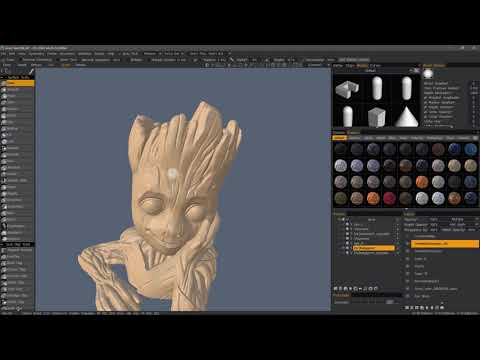Viewport: 480px width, 360px height.
Task: Open the Symmetry menu
Action: pyautogui.click(x=36, y=54)
